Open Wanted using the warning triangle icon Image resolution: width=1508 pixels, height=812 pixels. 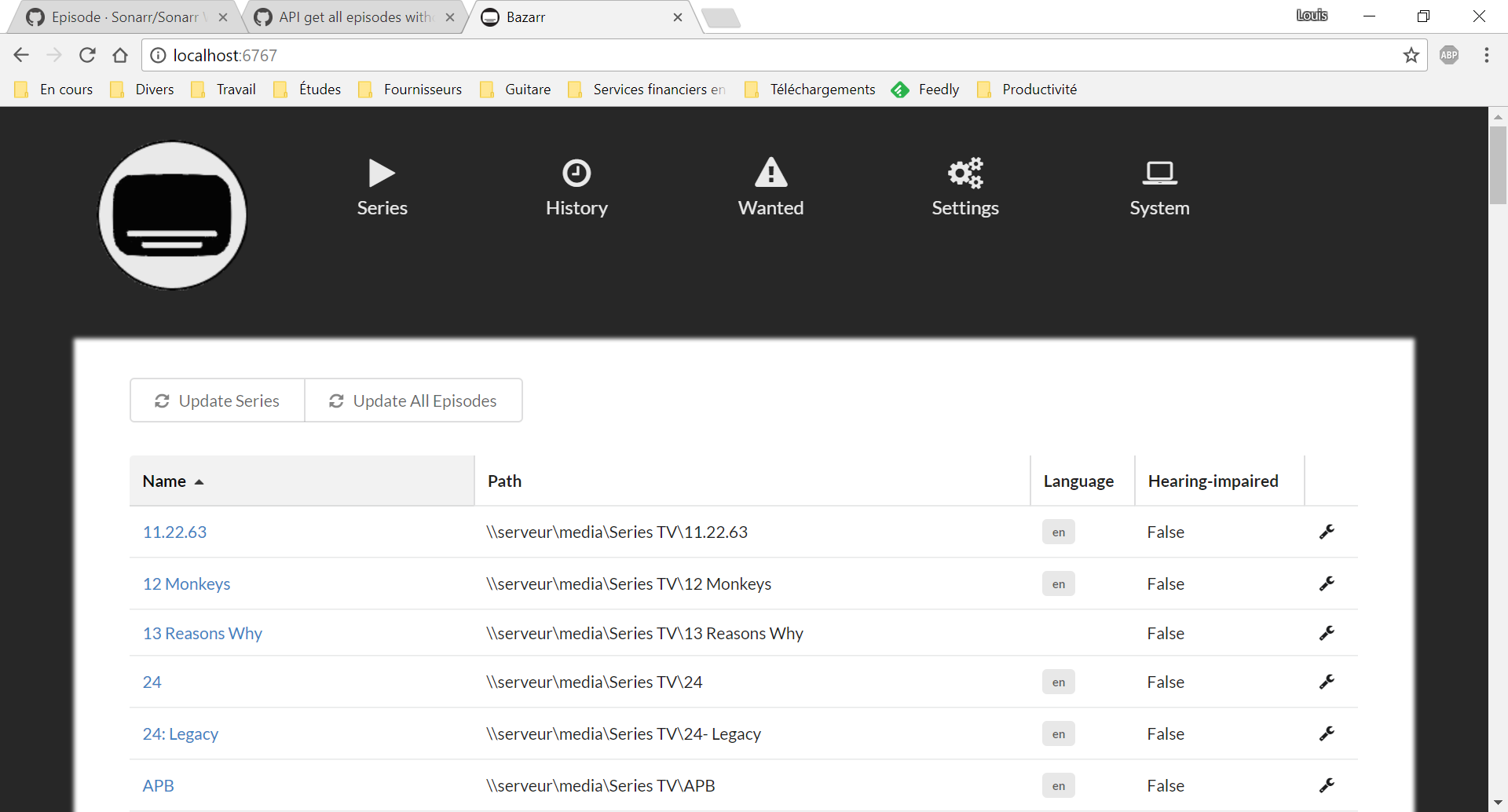770,173
